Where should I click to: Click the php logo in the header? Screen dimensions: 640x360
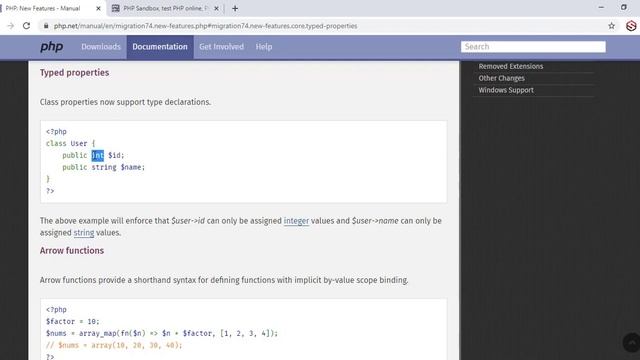coord(51,47)
